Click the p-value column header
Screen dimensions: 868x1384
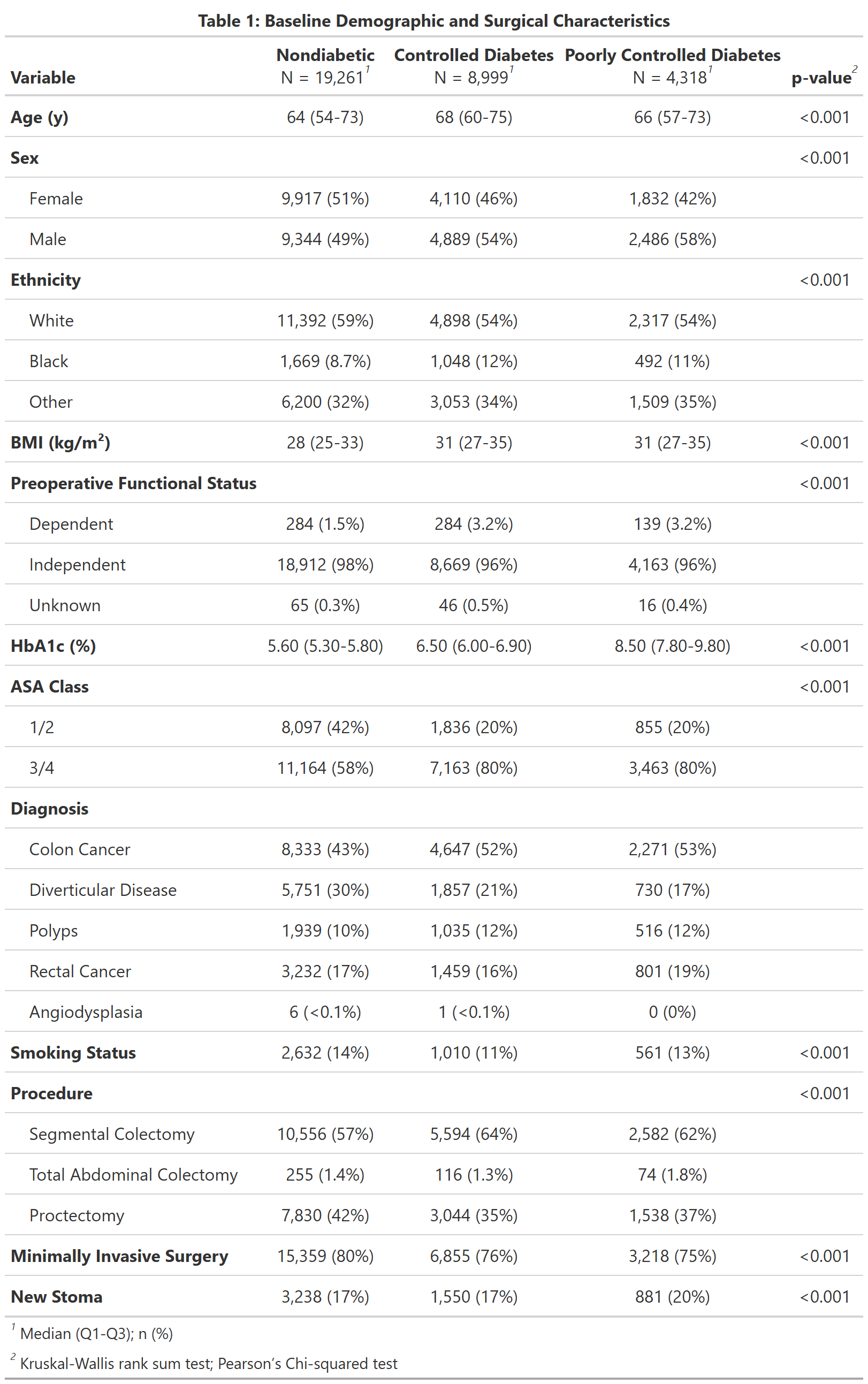[821, 78]
